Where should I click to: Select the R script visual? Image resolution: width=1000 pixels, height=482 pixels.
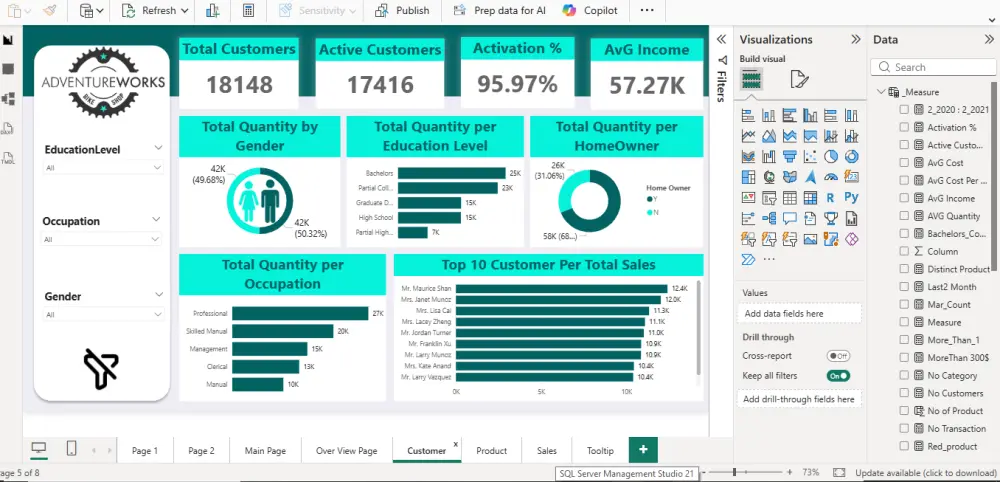coord(830,198)
